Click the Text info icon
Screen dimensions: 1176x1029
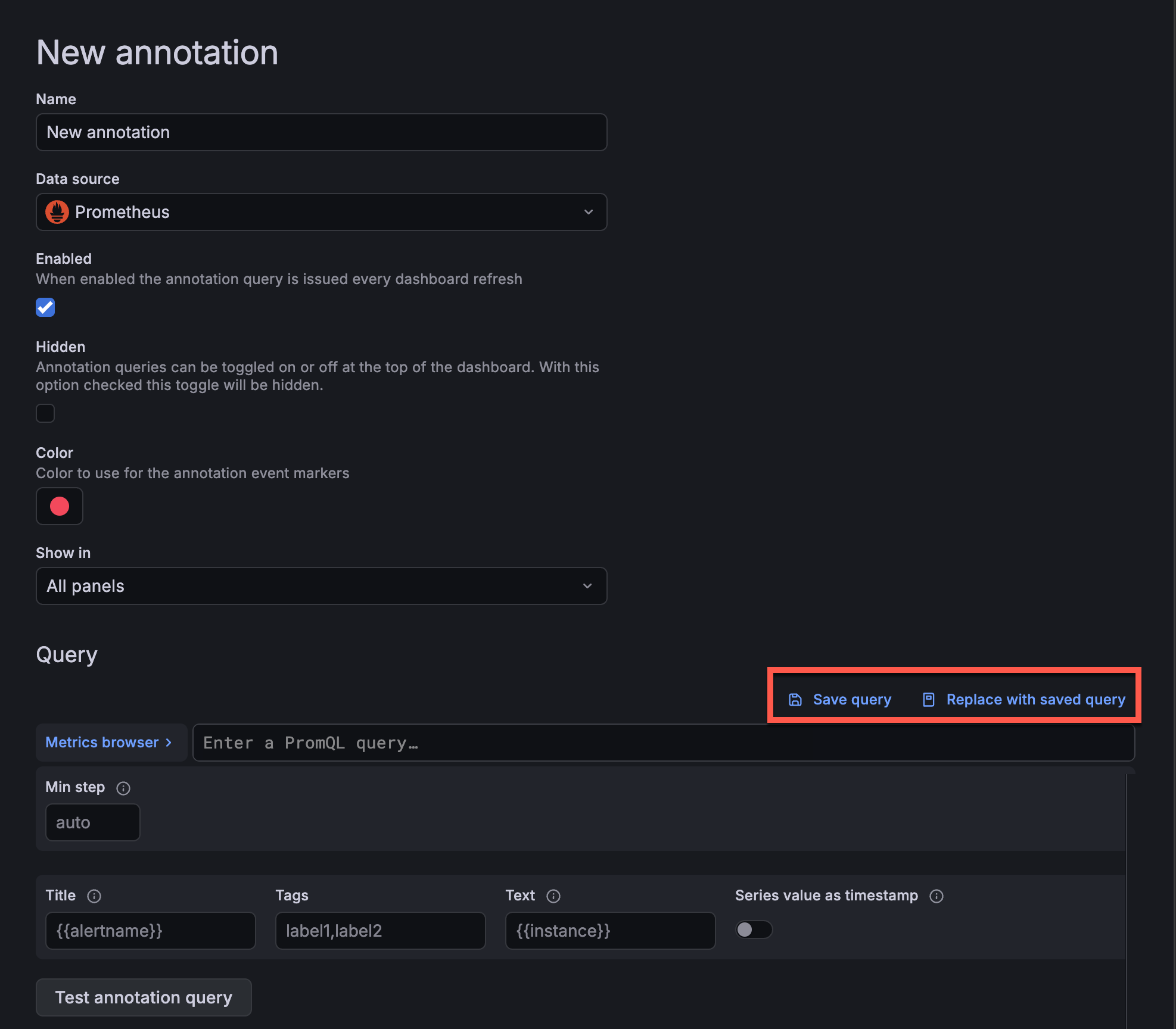click(x=554, y=896)
